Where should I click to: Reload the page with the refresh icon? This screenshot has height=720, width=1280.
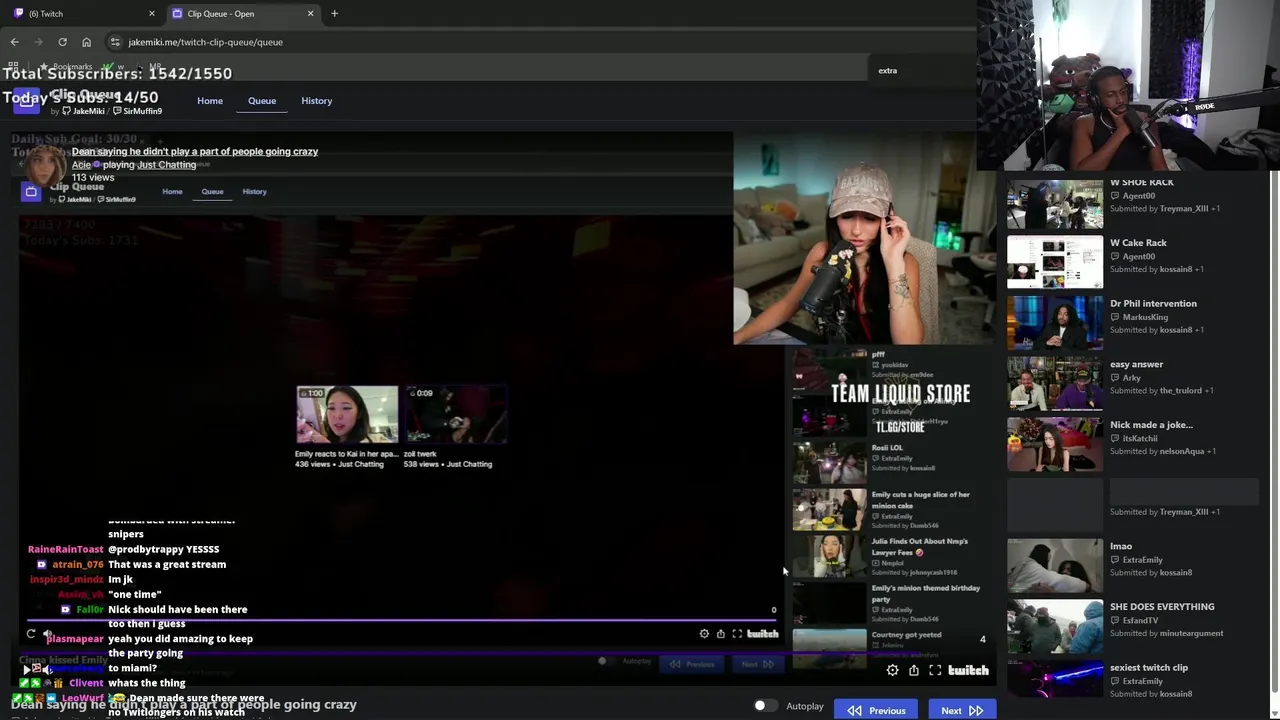click(x=62, y=42)
